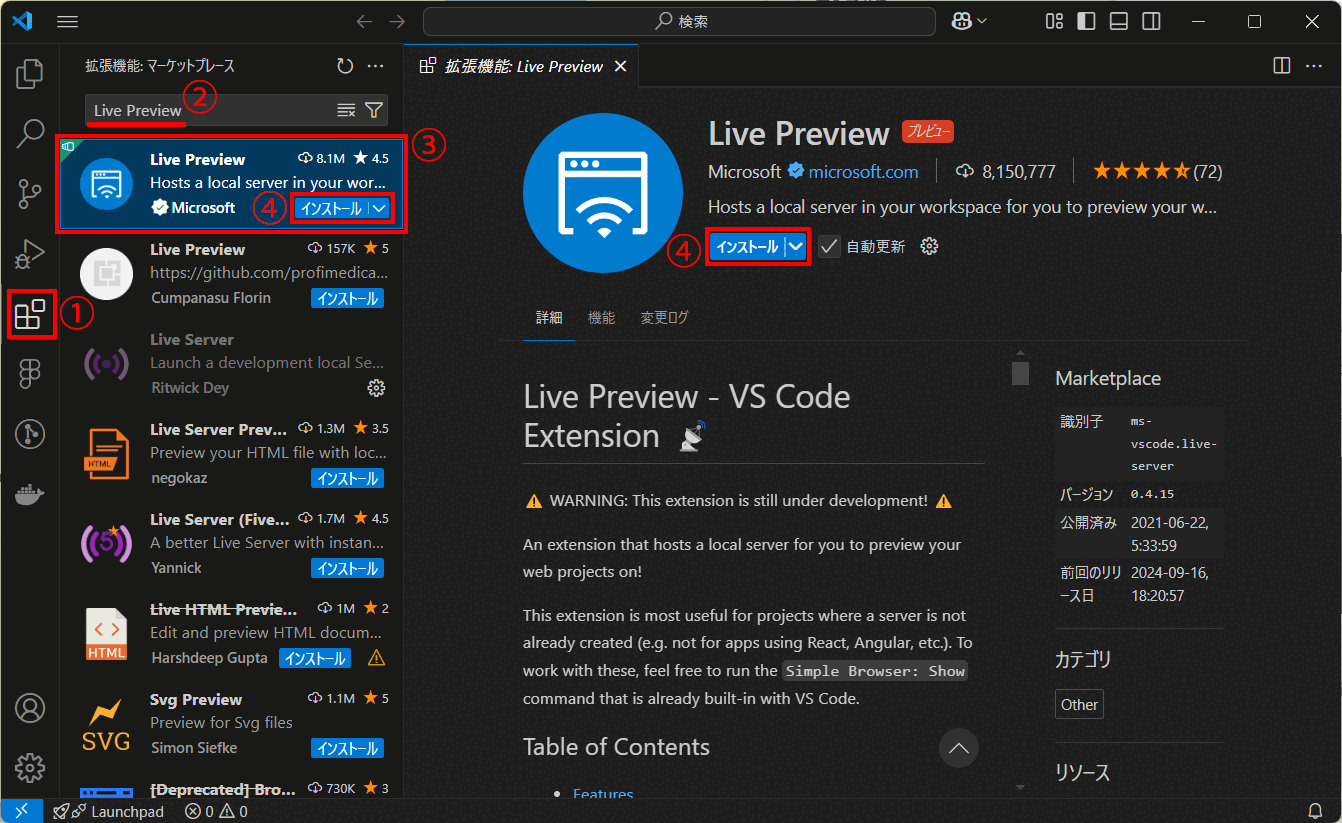Open the Docker view in activity bar
The height and width of the screenshot is (823, 1342).
30,494
